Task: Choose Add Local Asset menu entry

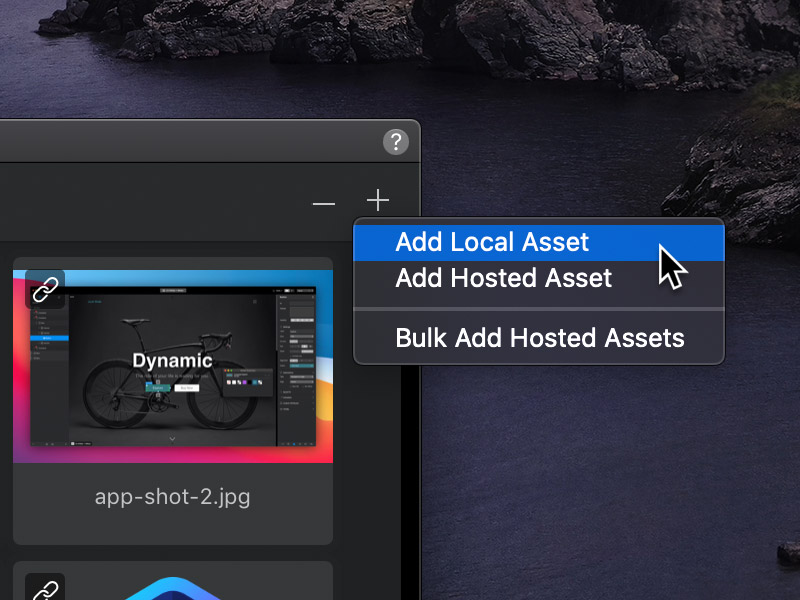Action: pos(539,242)
